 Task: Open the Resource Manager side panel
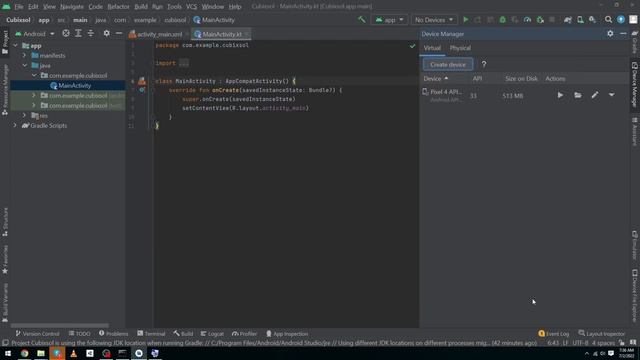click(5, 90)
